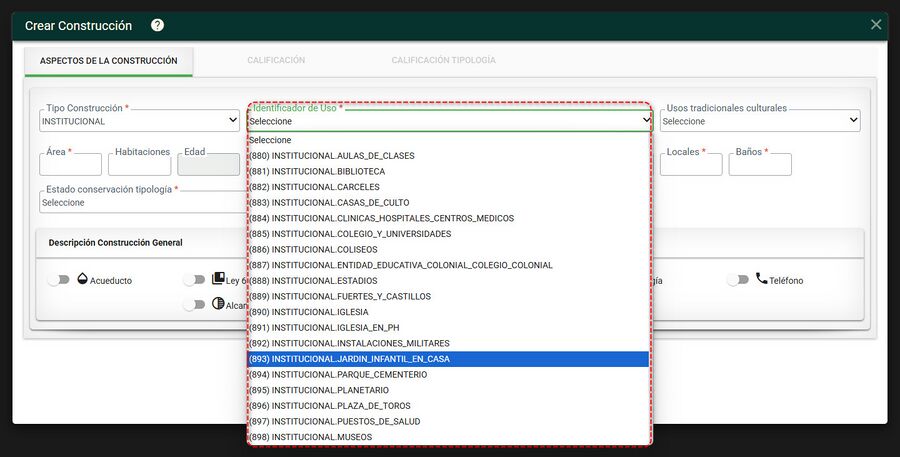900x457 pixels.
Task: Select option (892) INSTALACIONES_MILITARES
Action: [x=448, y=343]
